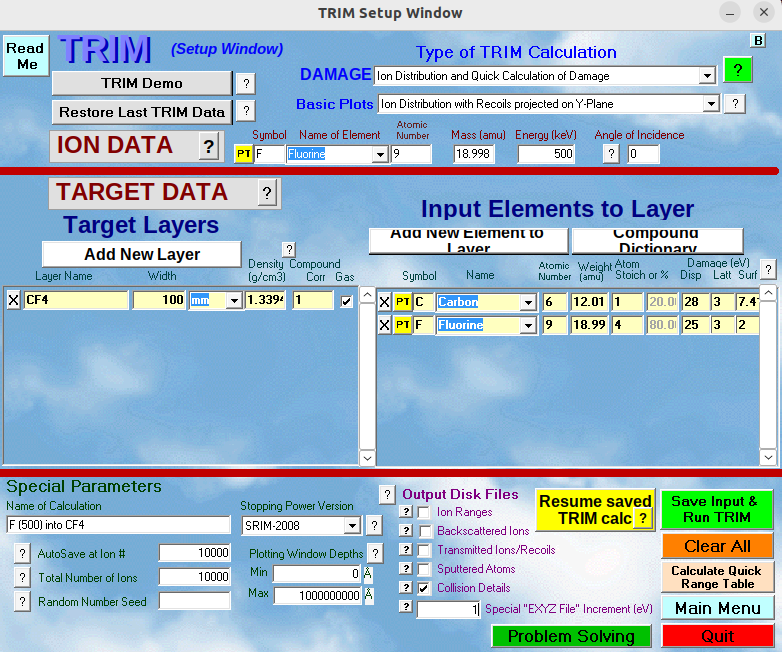The width and height of the screenshot is (782, 652).
Task: Open help for Plotting Window Depths
Action: pos(375,553)
